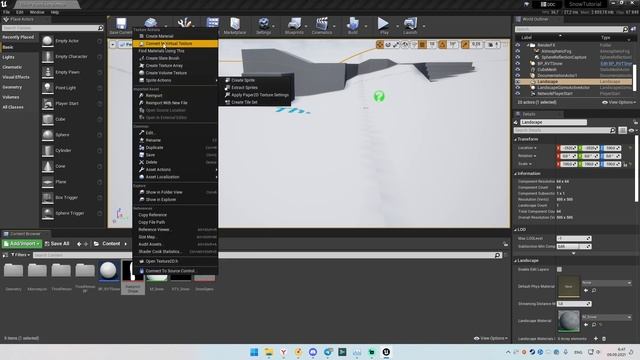Select the BP_RVTSnow asset thumbnail
640x360 pixels.
point(108,271)
